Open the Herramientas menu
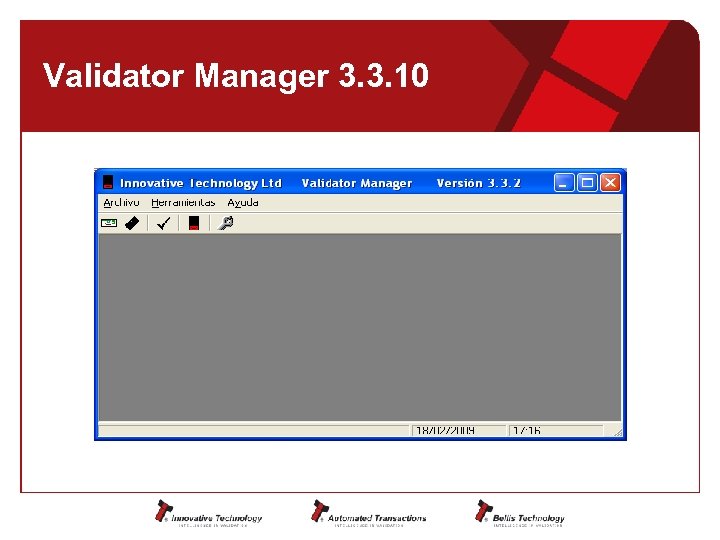Screen dimensions: 720x540 pos(183,202)
